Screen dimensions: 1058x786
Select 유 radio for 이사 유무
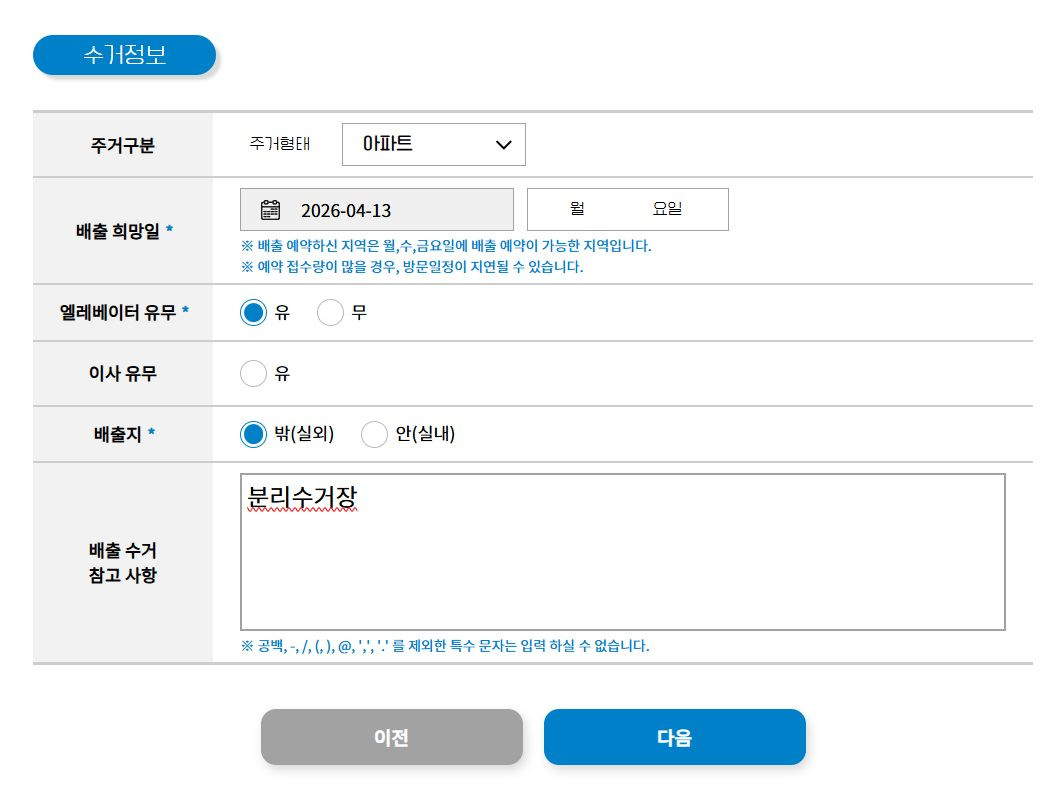tap(254, 373)
